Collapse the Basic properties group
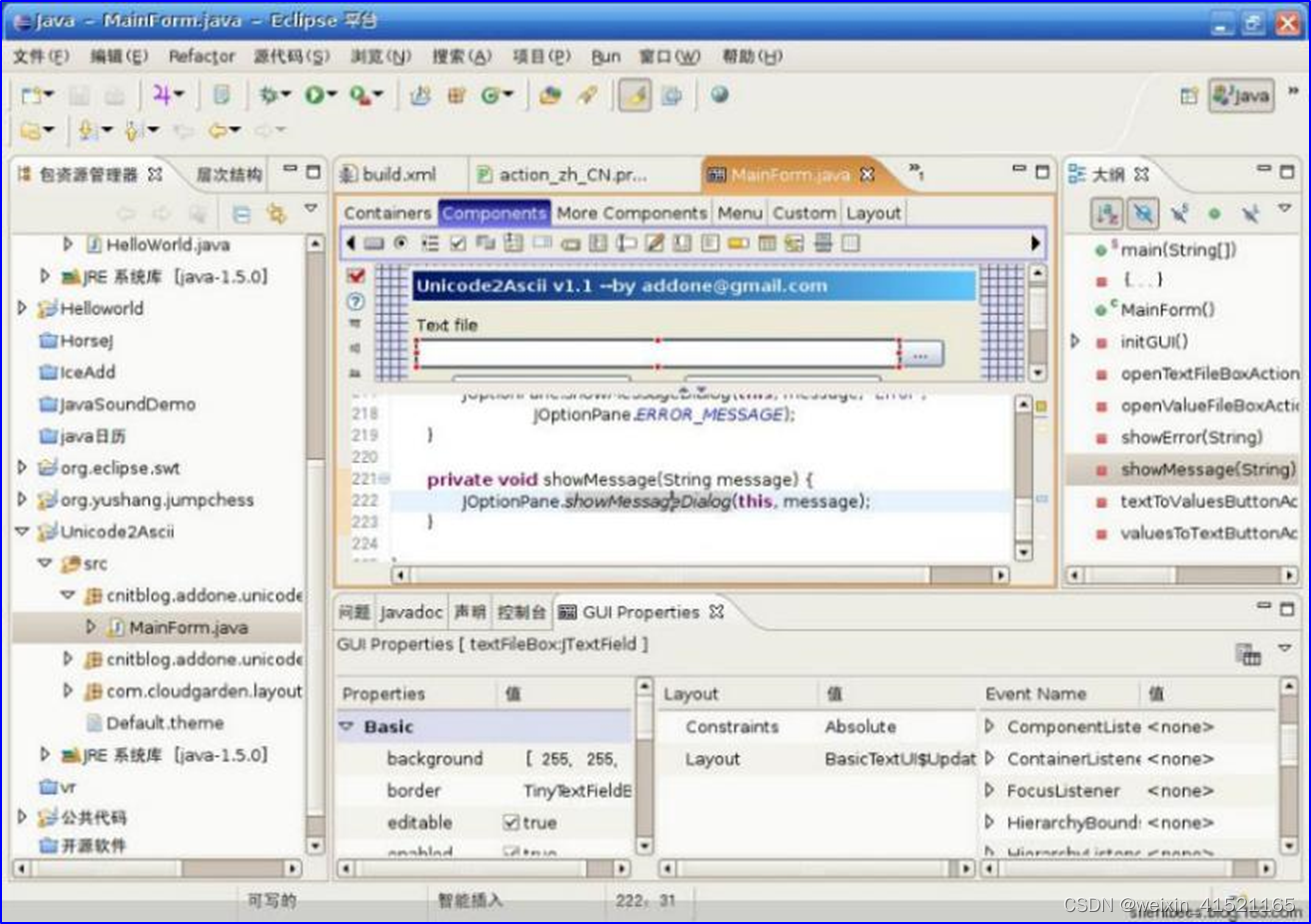 (x=347, y=727)
